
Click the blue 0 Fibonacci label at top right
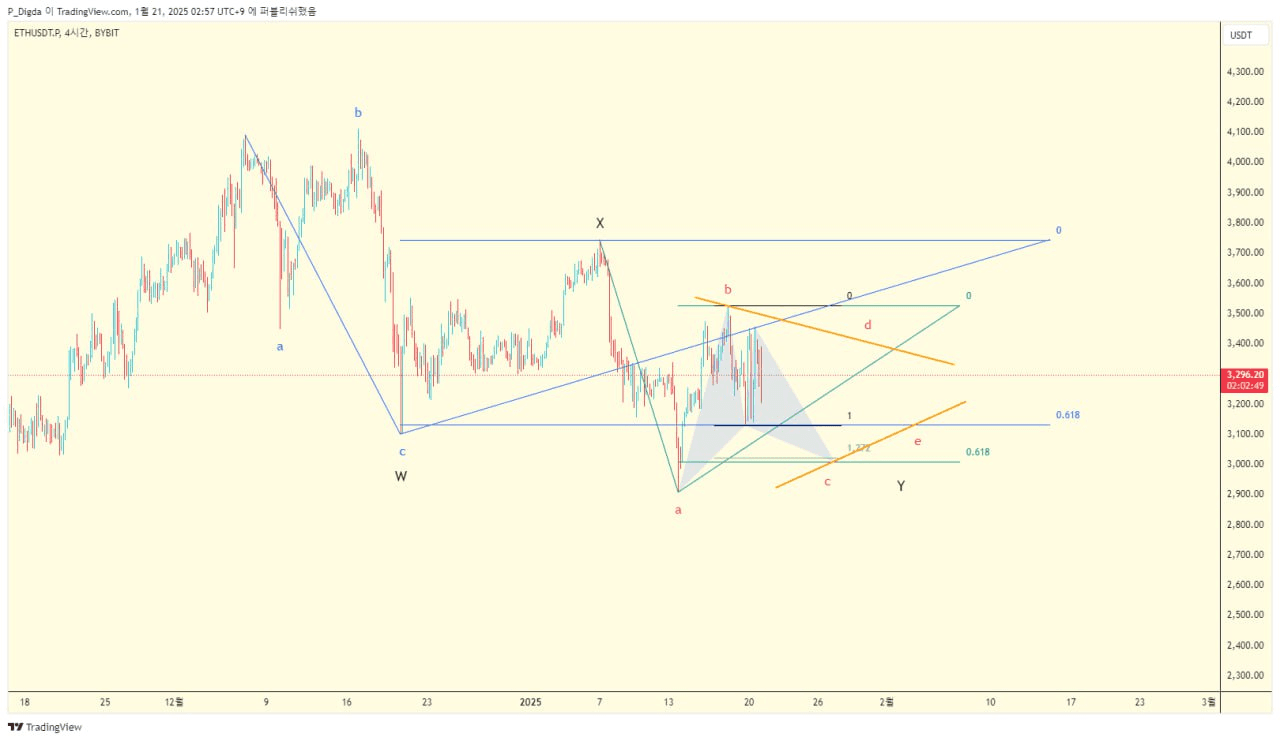point(1059,230)
